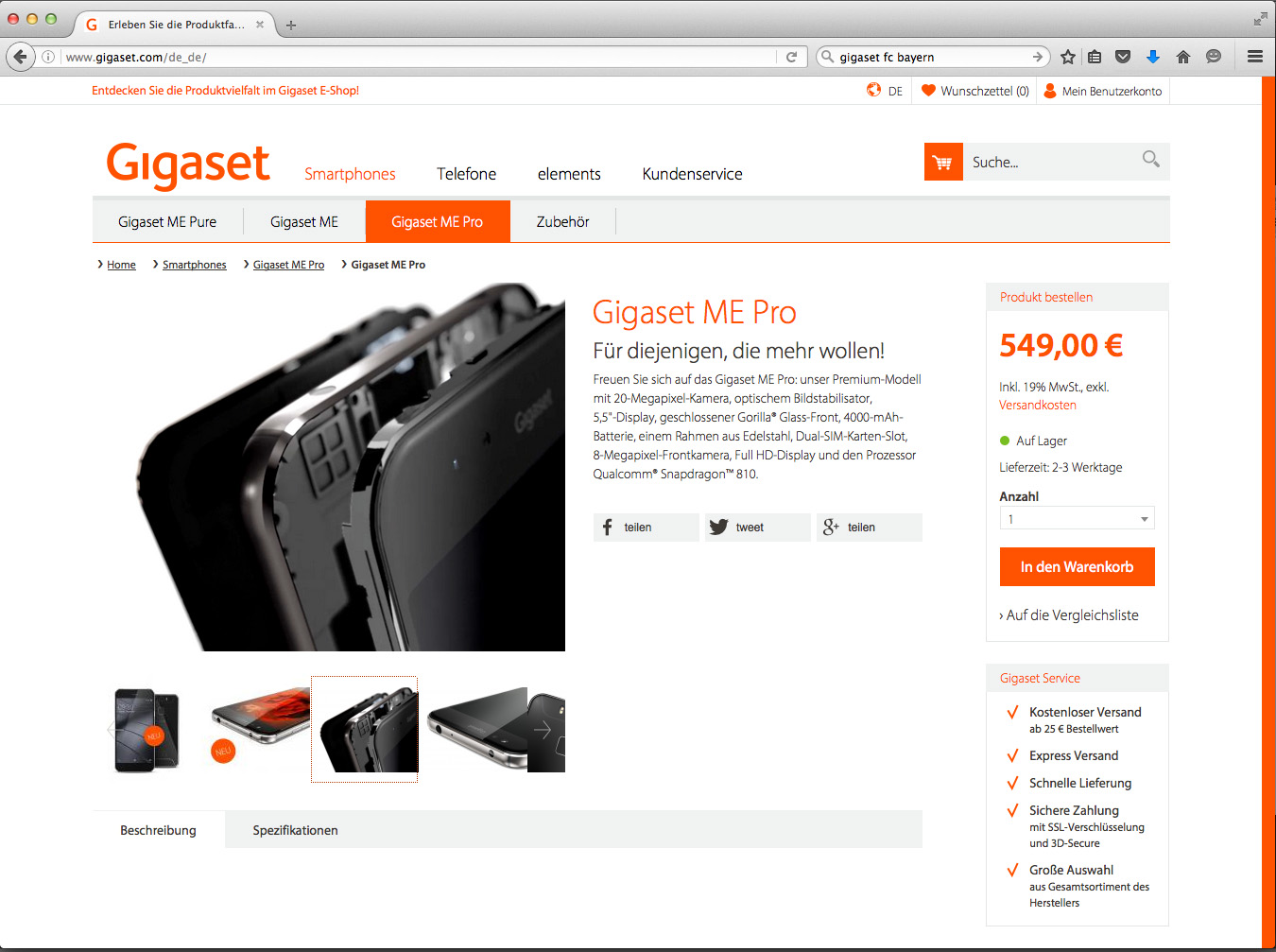Screen dimensions: 1276x952
Task: Open Telefone main menu
Action: click(466, 174)
